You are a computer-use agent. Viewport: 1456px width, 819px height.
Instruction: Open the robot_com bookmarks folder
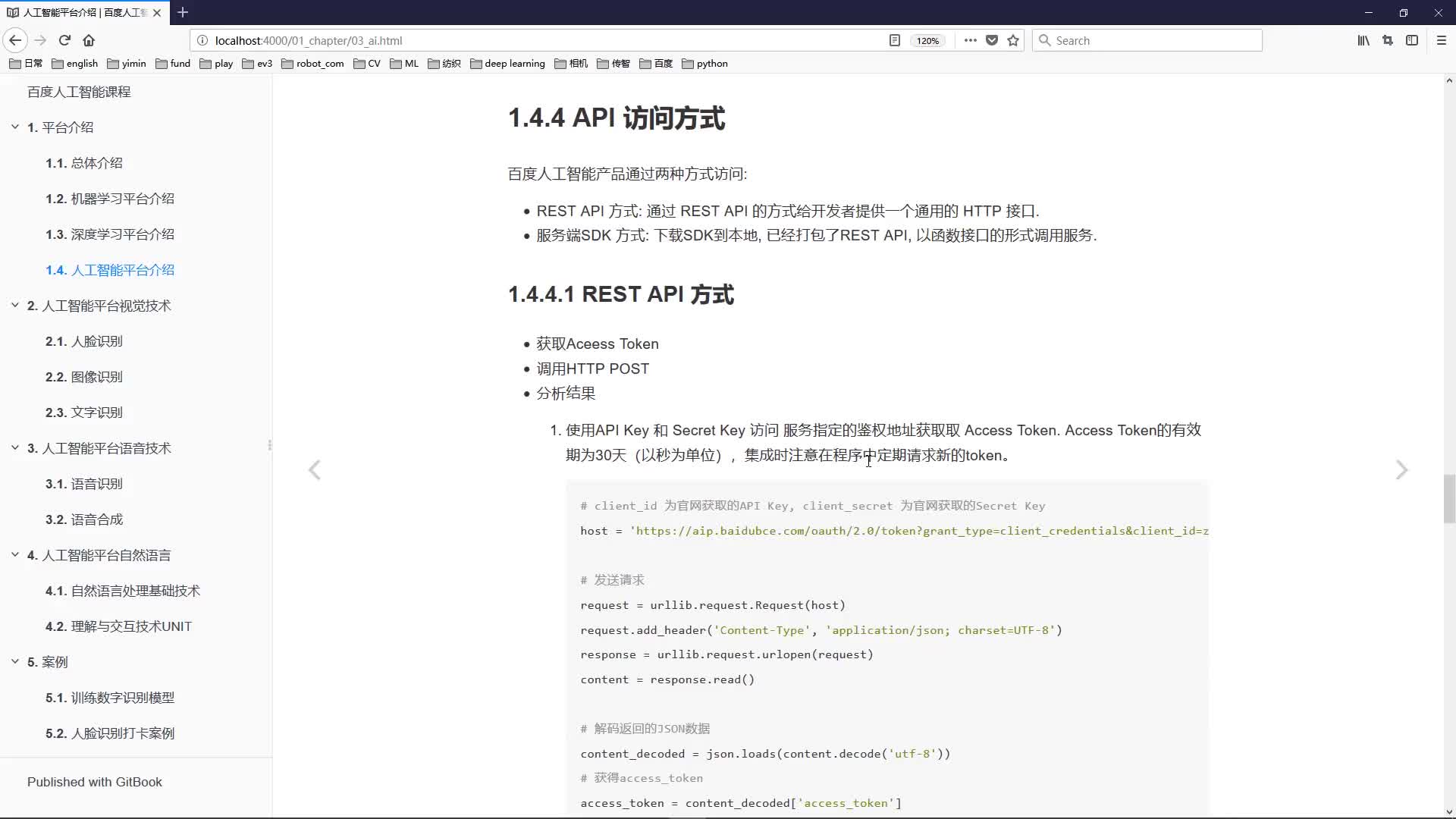pyautogui.click(x=312, y=64)
